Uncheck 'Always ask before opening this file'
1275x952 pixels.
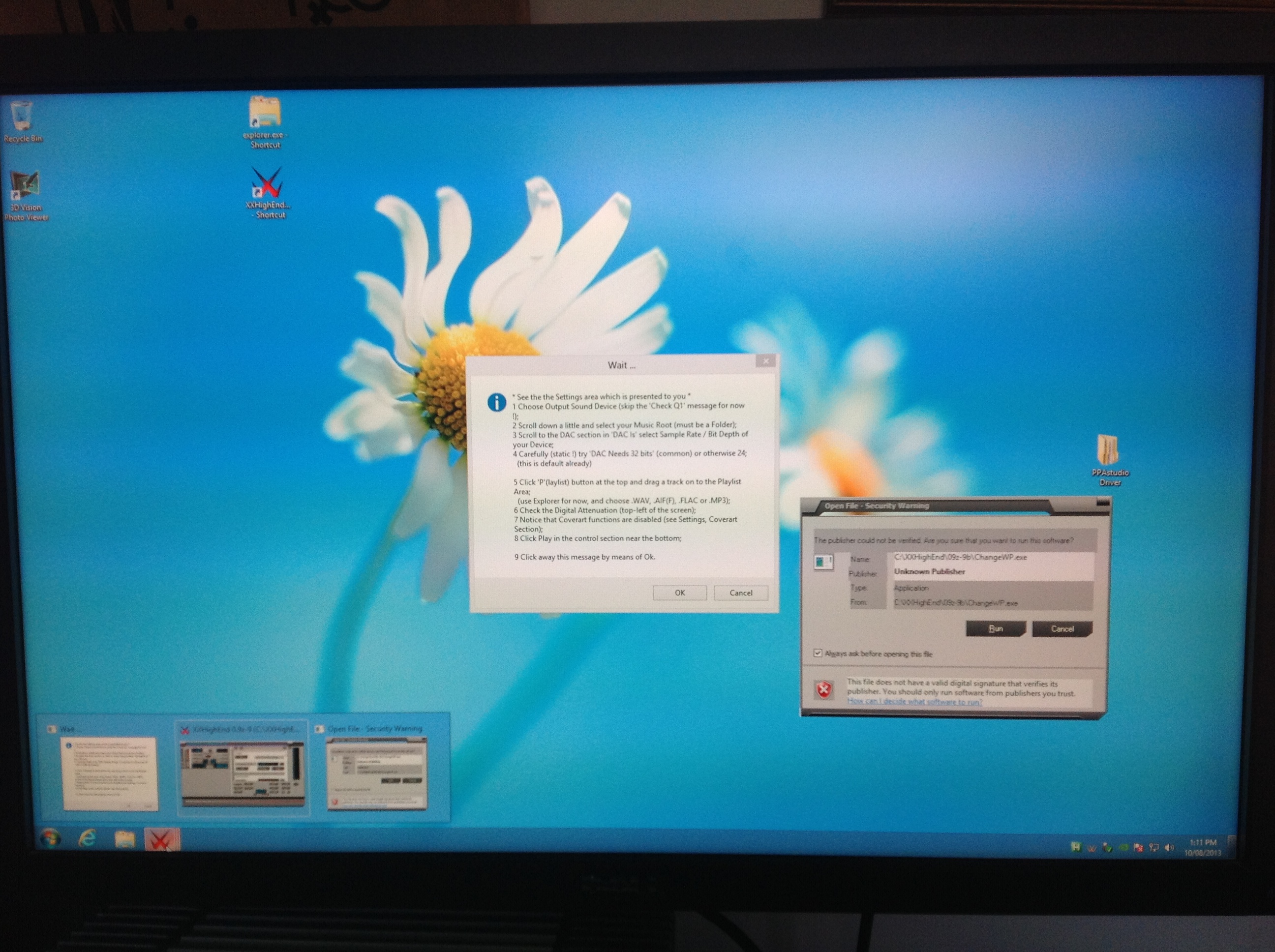pos(818,653)
